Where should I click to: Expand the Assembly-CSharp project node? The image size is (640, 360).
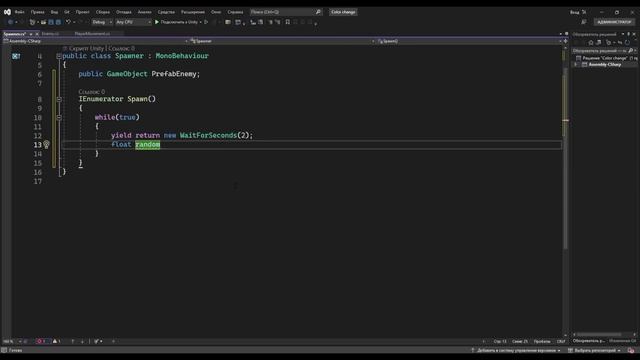click(x=576, y=64)
